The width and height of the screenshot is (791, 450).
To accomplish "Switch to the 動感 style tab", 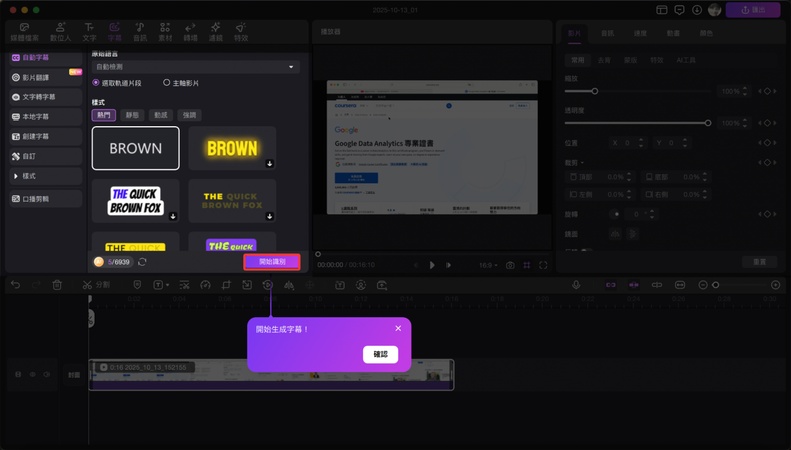I will 162,115.
